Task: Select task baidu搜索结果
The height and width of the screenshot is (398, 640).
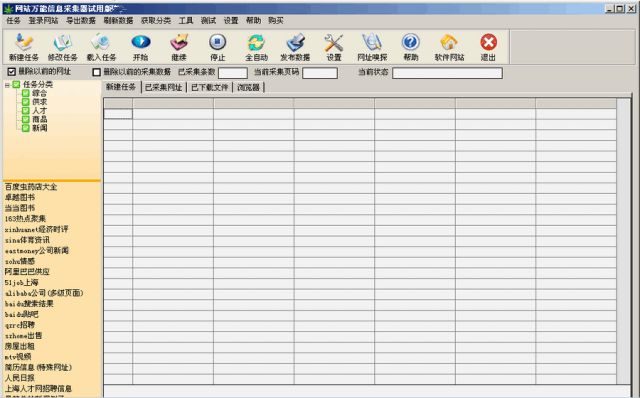Action: pyautogui.click(x=29, y=304)
